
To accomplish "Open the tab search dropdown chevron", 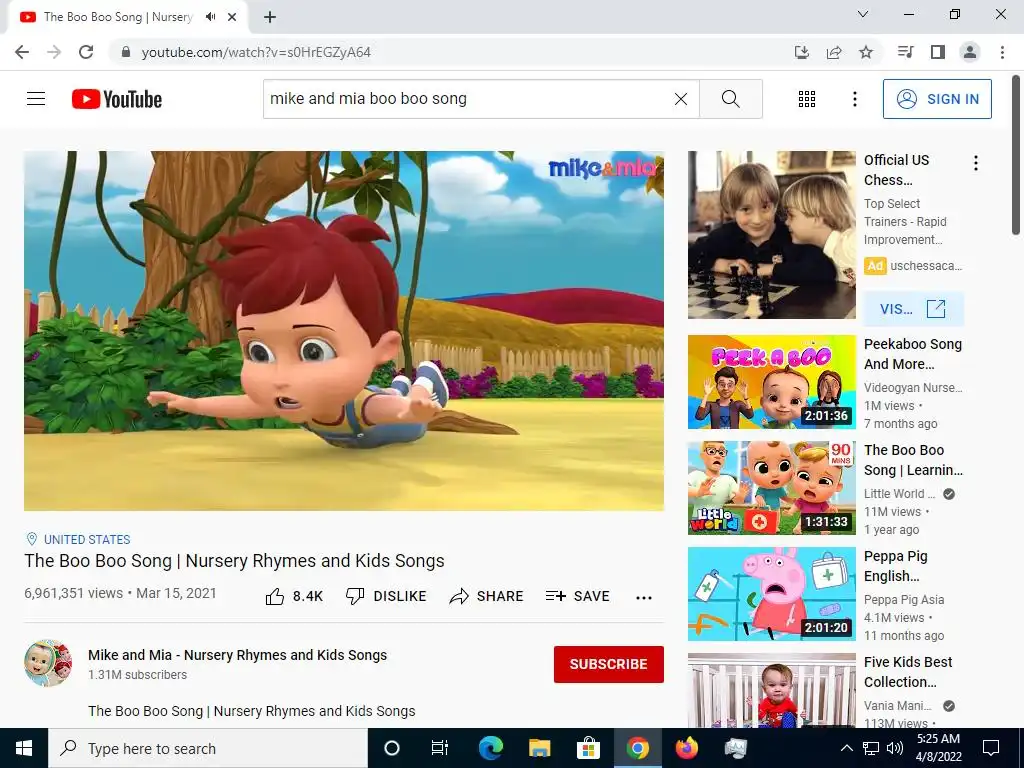I will click(x=863, y=14).
